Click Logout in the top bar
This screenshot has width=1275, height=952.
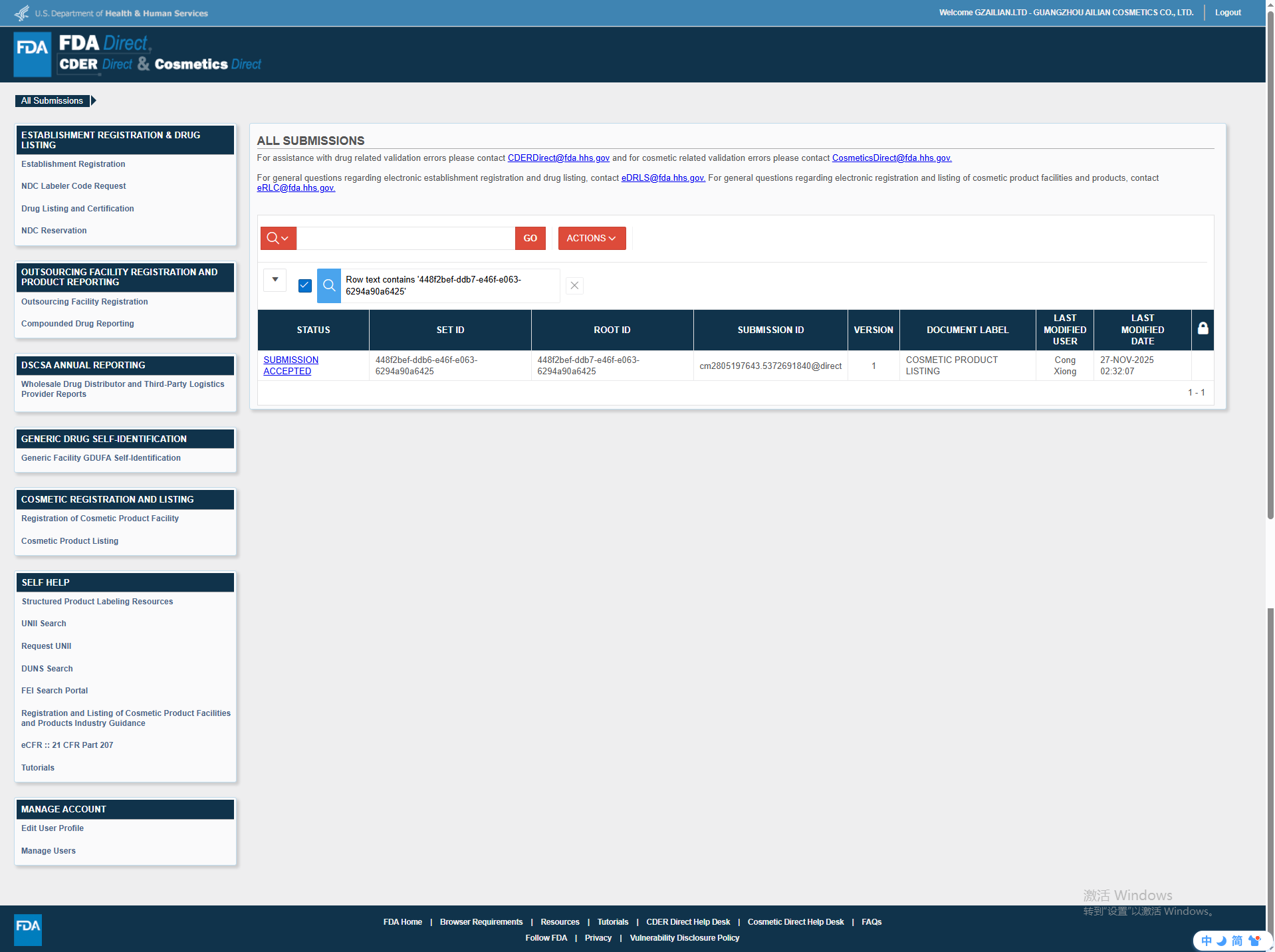pyautogui.click(x=1227, y=13)
